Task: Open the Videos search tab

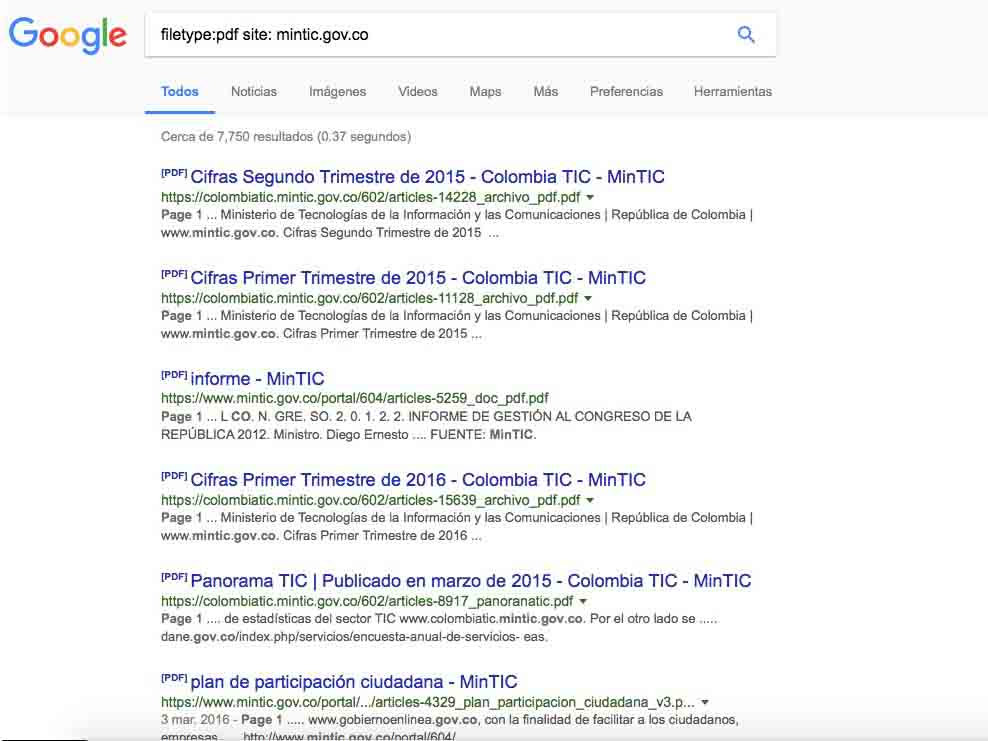Action: pos(417,91)
